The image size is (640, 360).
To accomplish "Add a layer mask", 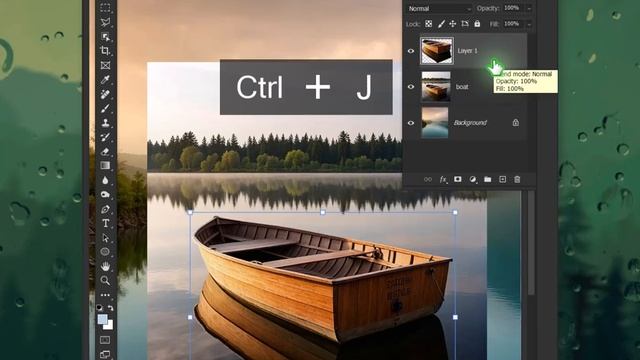I will pos(458,180).
